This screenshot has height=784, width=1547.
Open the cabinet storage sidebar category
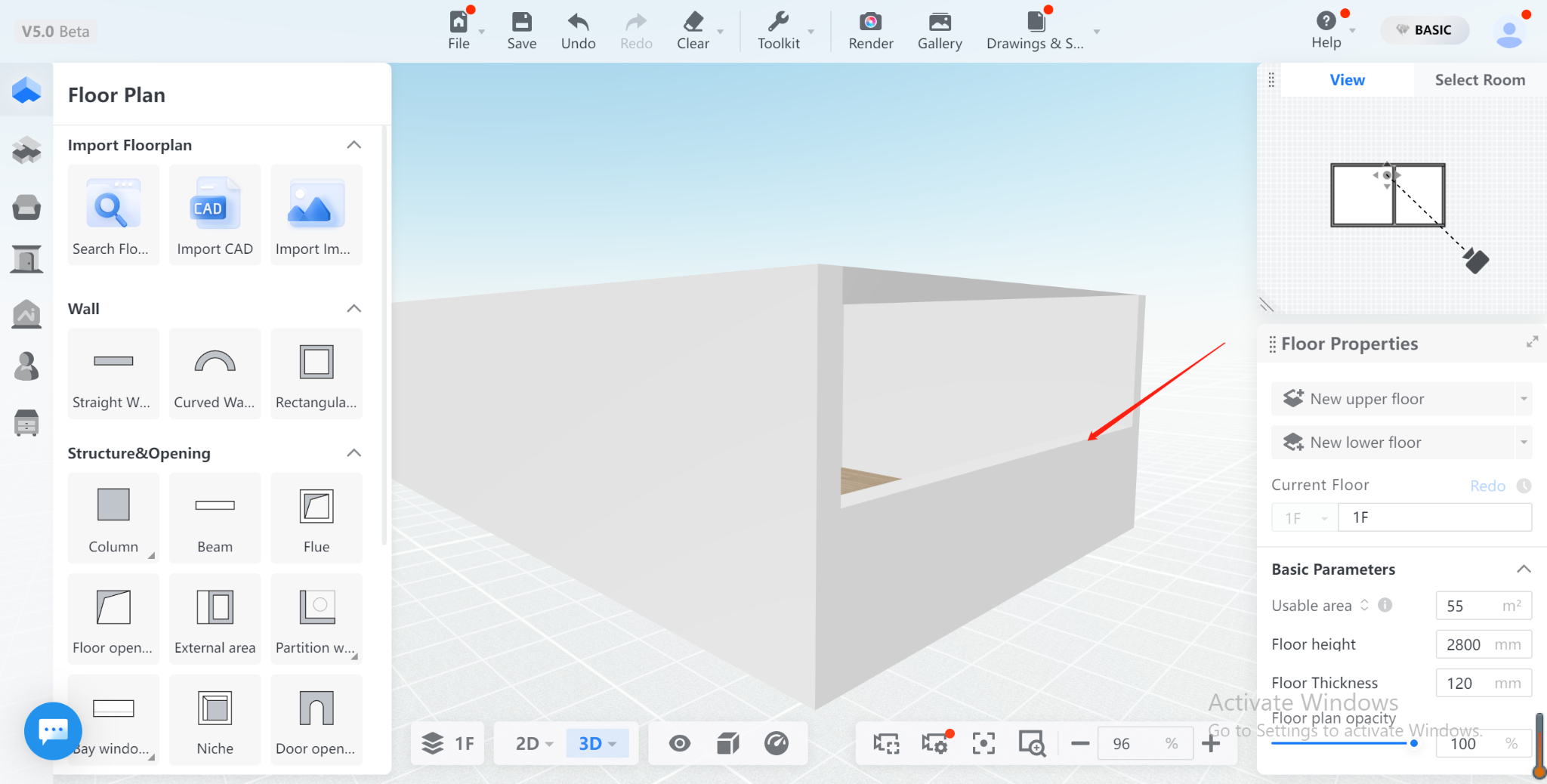26,423
